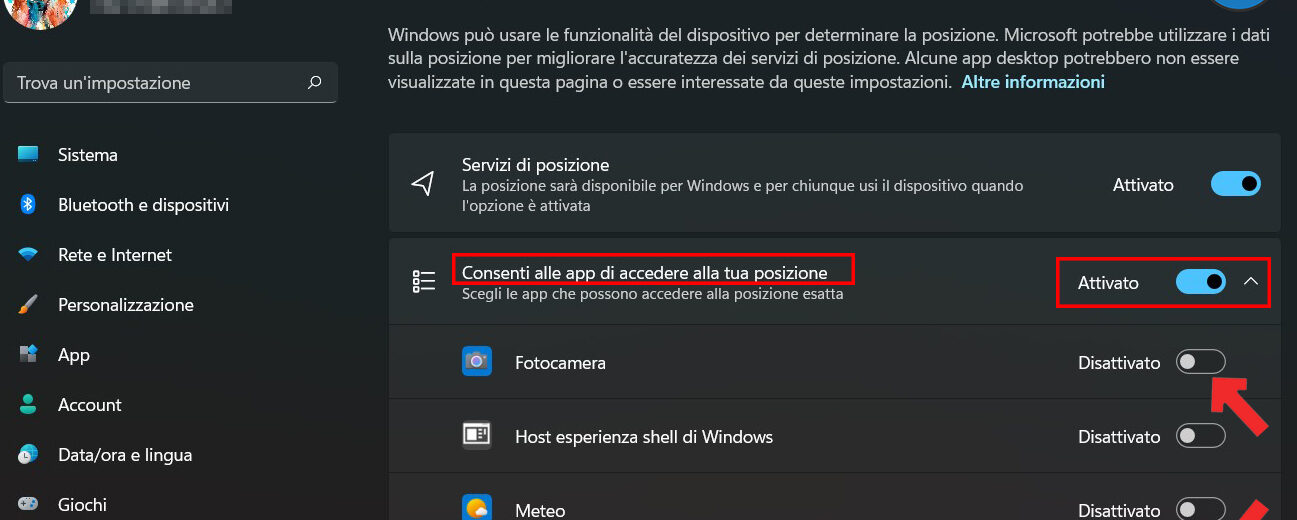Click the user profile picture
The height and width of the screenshot is (520, 1297).
point(41,12)
